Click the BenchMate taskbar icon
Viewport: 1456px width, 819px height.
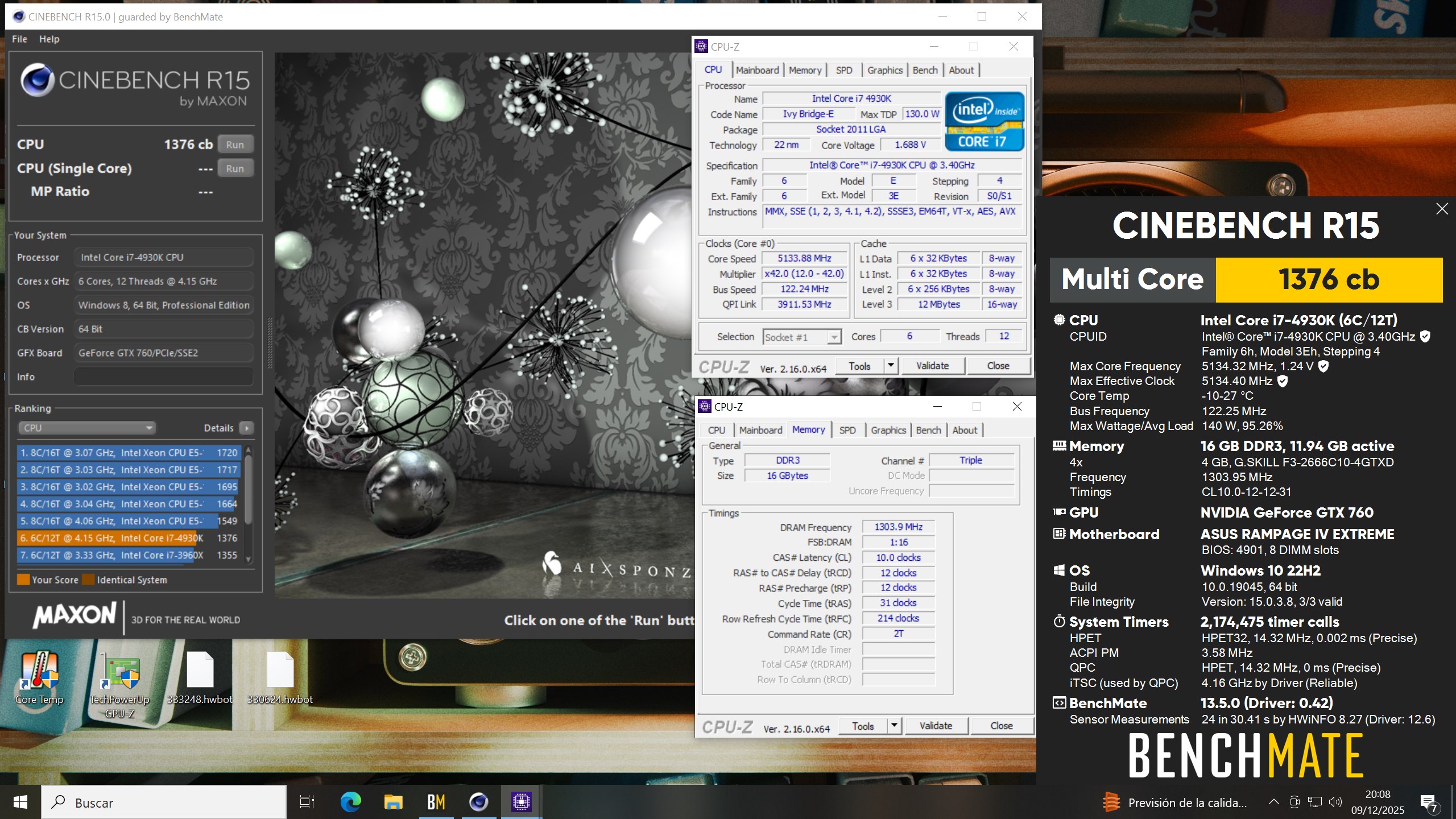[436, 802]
